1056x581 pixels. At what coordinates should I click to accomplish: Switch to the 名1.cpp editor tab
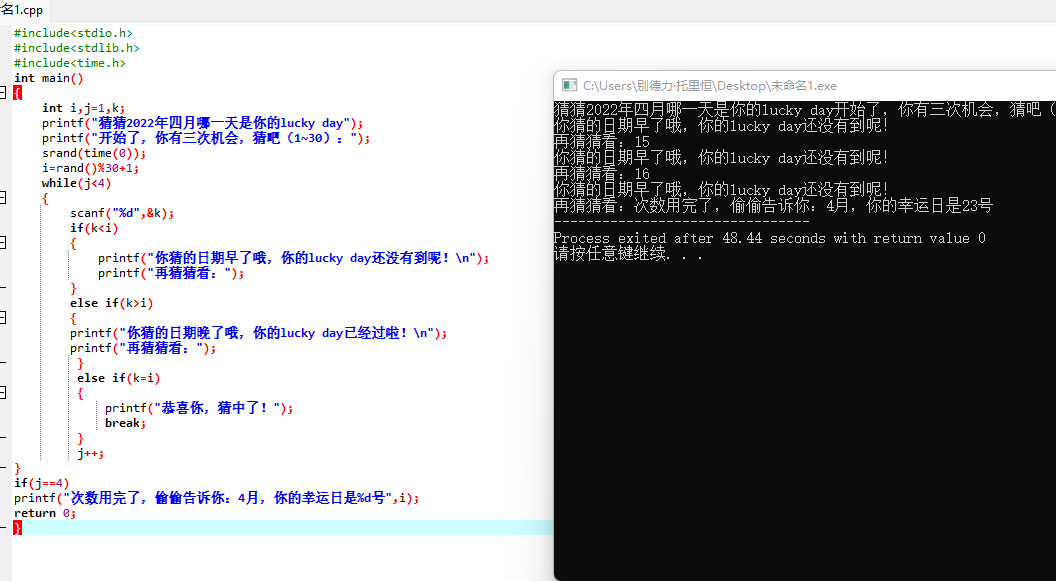coord(24,10)
